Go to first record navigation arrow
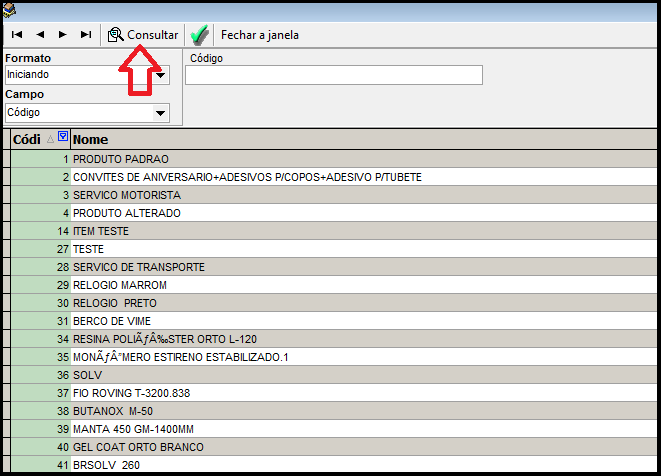 (17, 35)
